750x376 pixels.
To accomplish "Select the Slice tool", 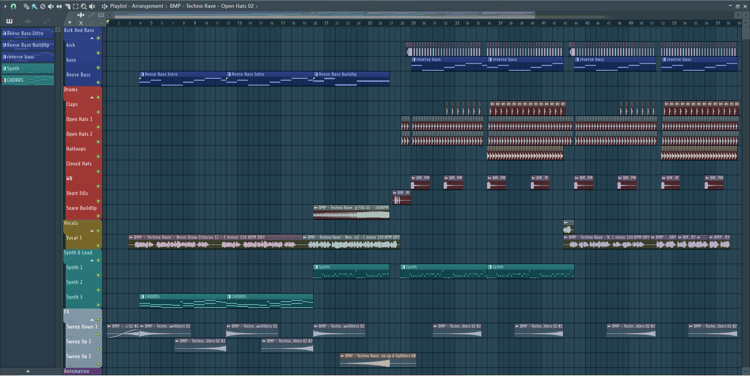I will point(67,6).
